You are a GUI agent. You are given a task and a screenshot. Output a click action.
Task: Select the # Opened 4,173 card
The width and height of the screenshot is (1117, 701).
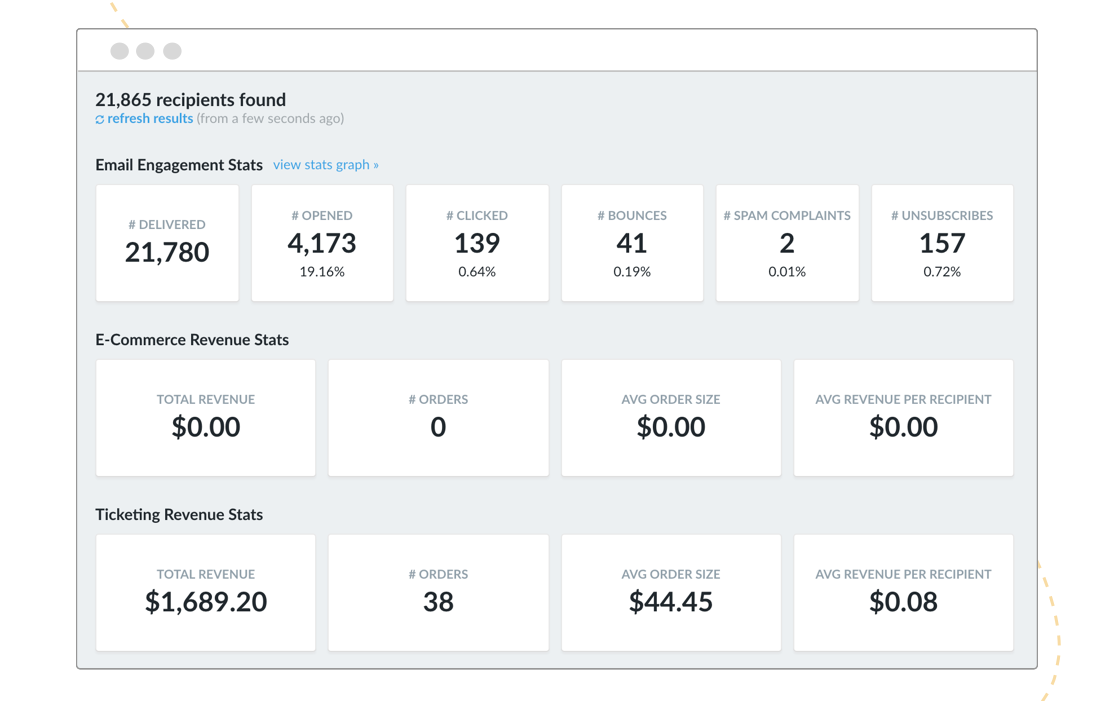coord(322,243)
